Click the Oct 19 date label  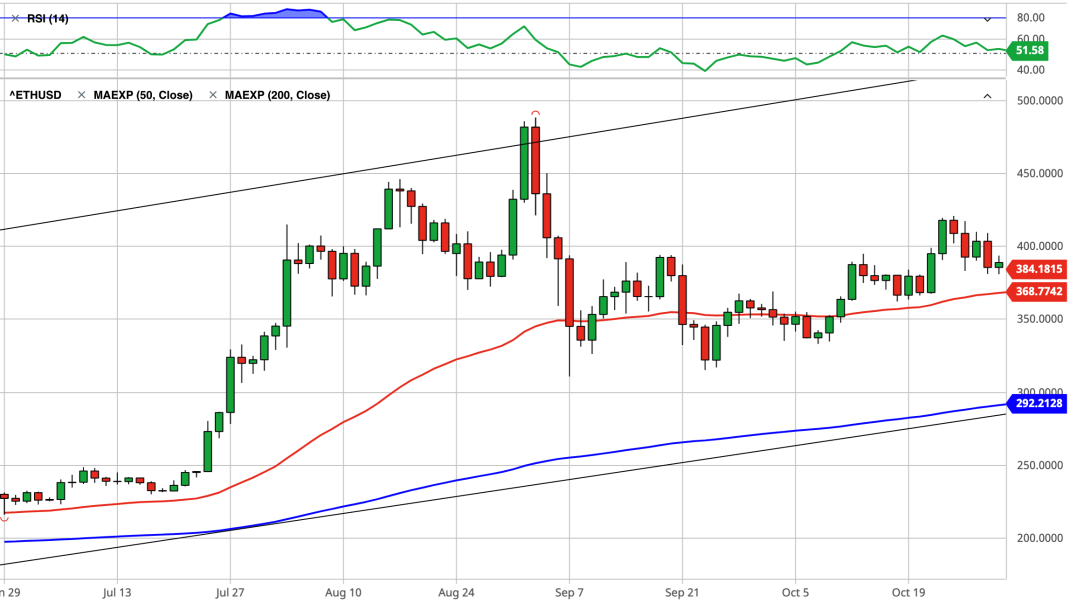click(908, 592)
